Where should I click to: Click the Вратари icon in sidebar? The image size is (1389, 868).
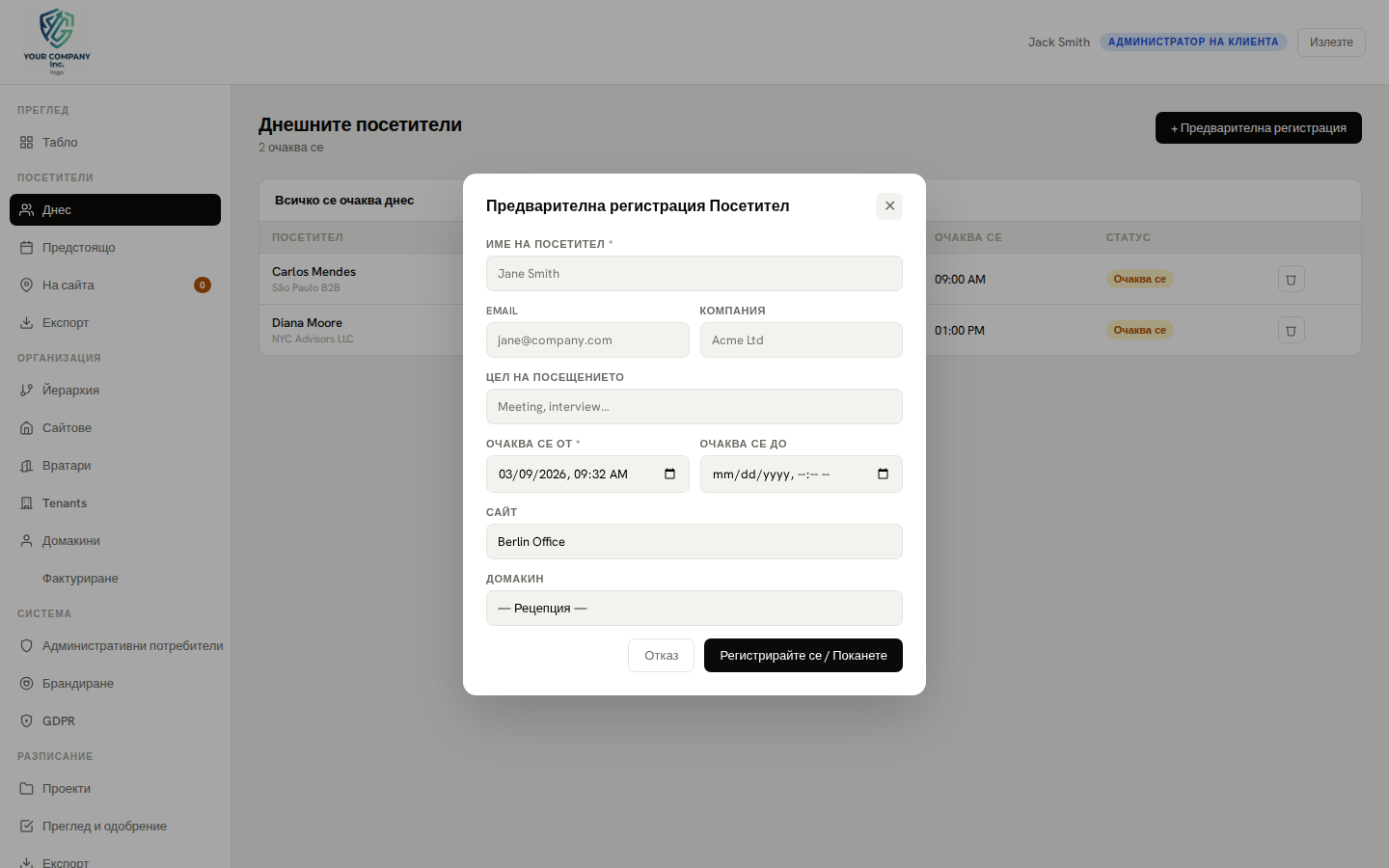27,465
